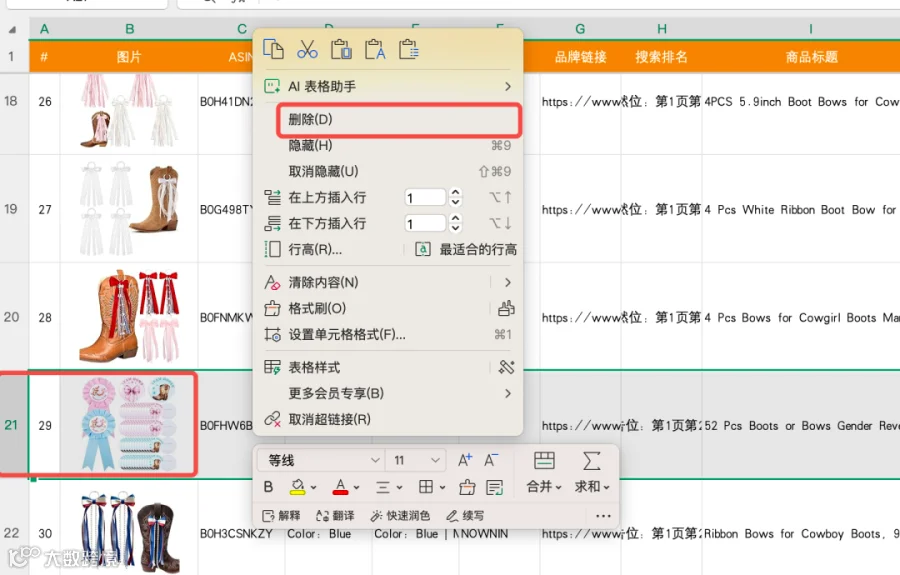Click the 翻译 translate button

[335, 516]
